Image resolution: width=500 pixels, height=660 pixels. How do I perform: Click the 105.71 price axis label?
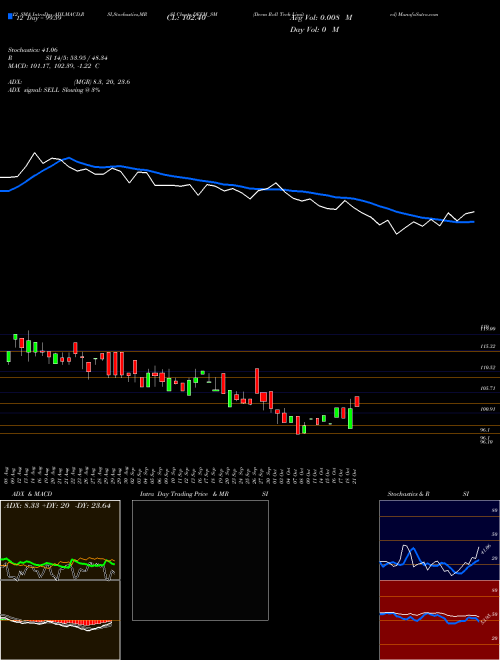(487, 388)
